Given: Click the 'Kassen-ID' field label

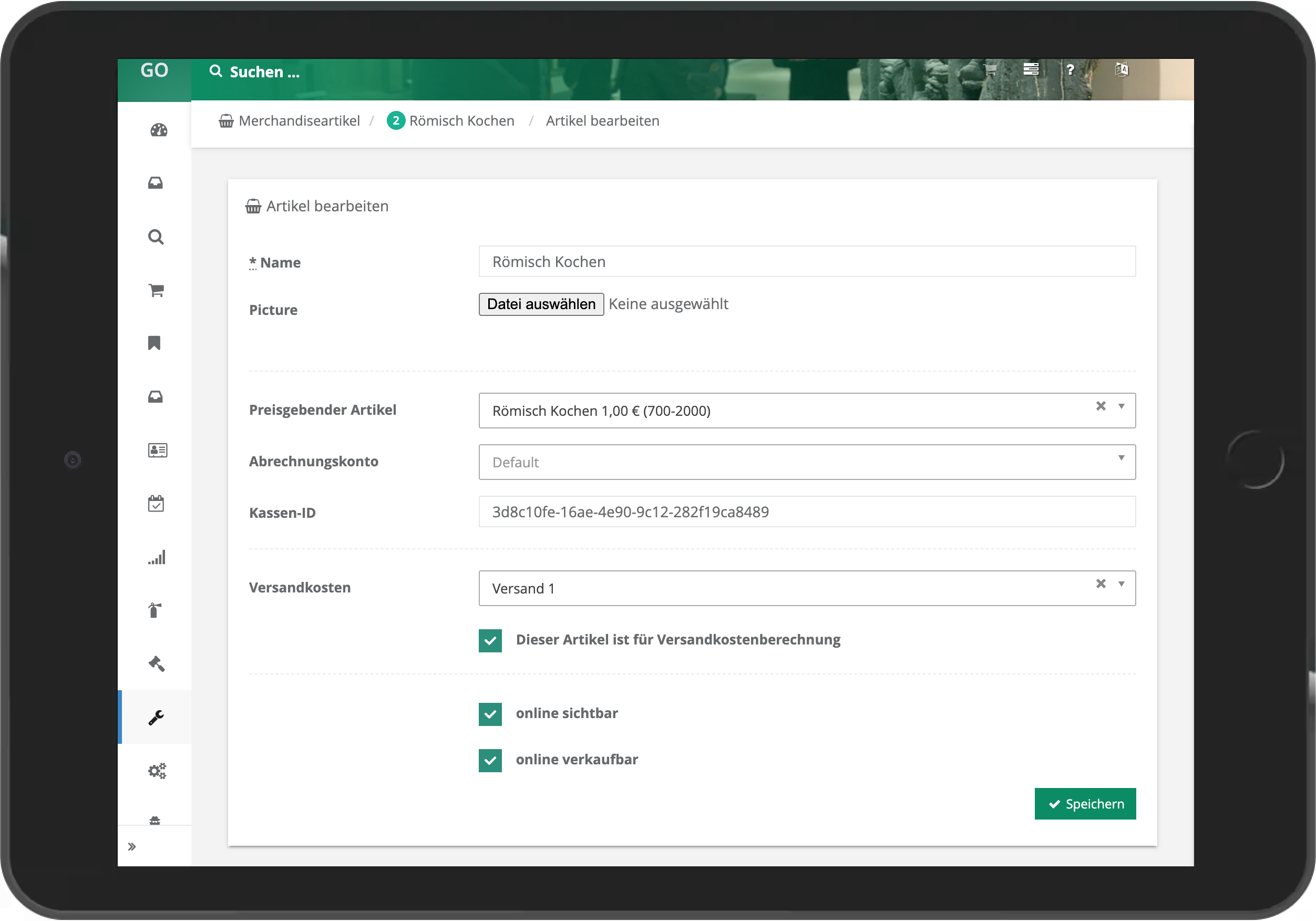Looking at the screenshot, I should (x=282, y=513).
